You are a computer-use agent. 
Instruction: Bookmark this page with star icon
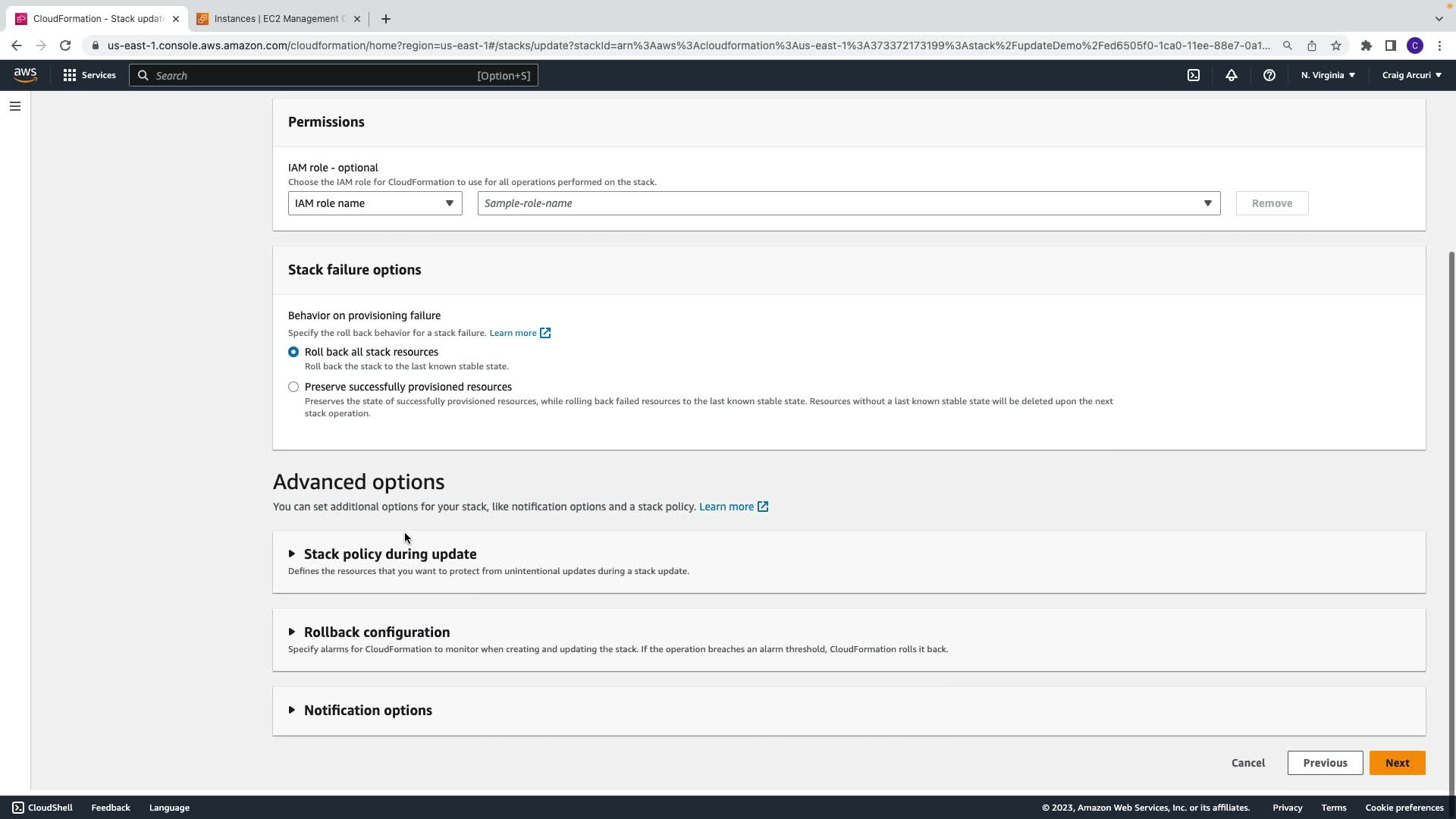[x=1335, y=45]
